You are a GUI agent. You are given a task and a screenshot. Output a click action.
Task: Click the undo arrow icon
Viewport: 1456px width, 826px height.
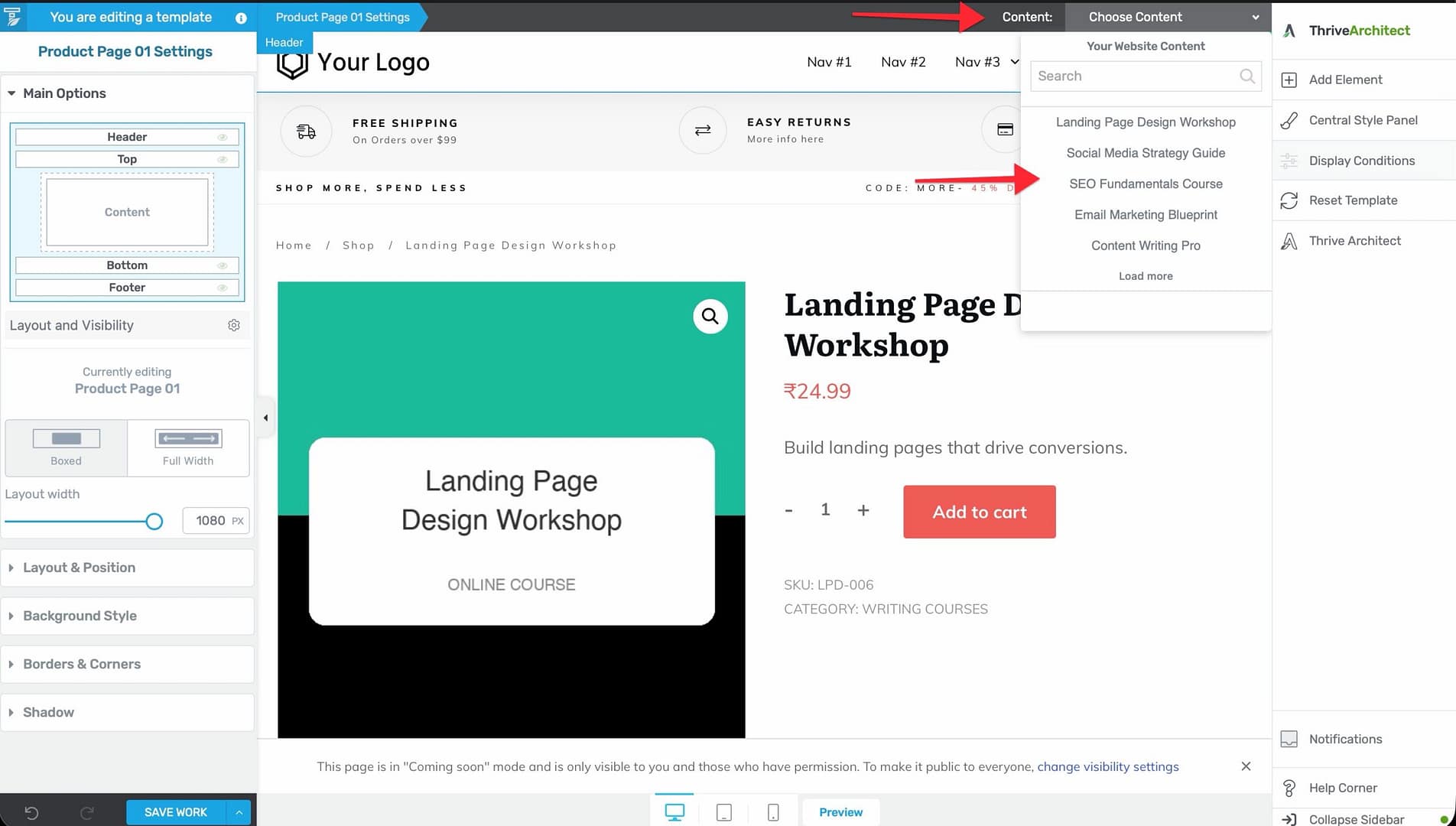[x=31, y=812]
